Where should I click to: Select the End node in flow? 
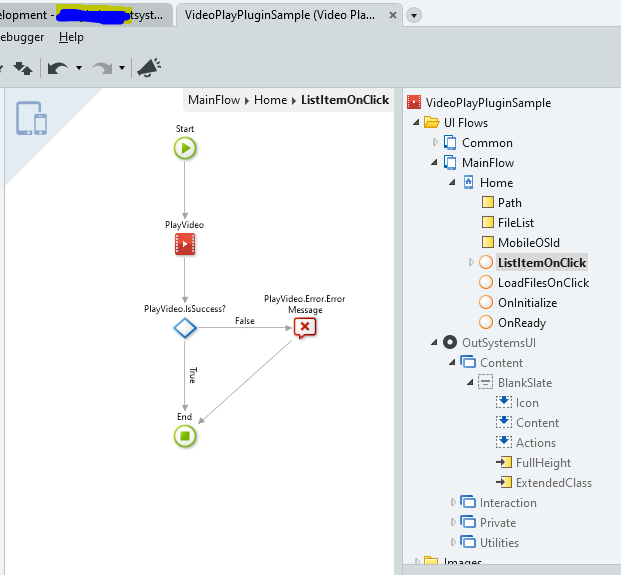point(185,436)
